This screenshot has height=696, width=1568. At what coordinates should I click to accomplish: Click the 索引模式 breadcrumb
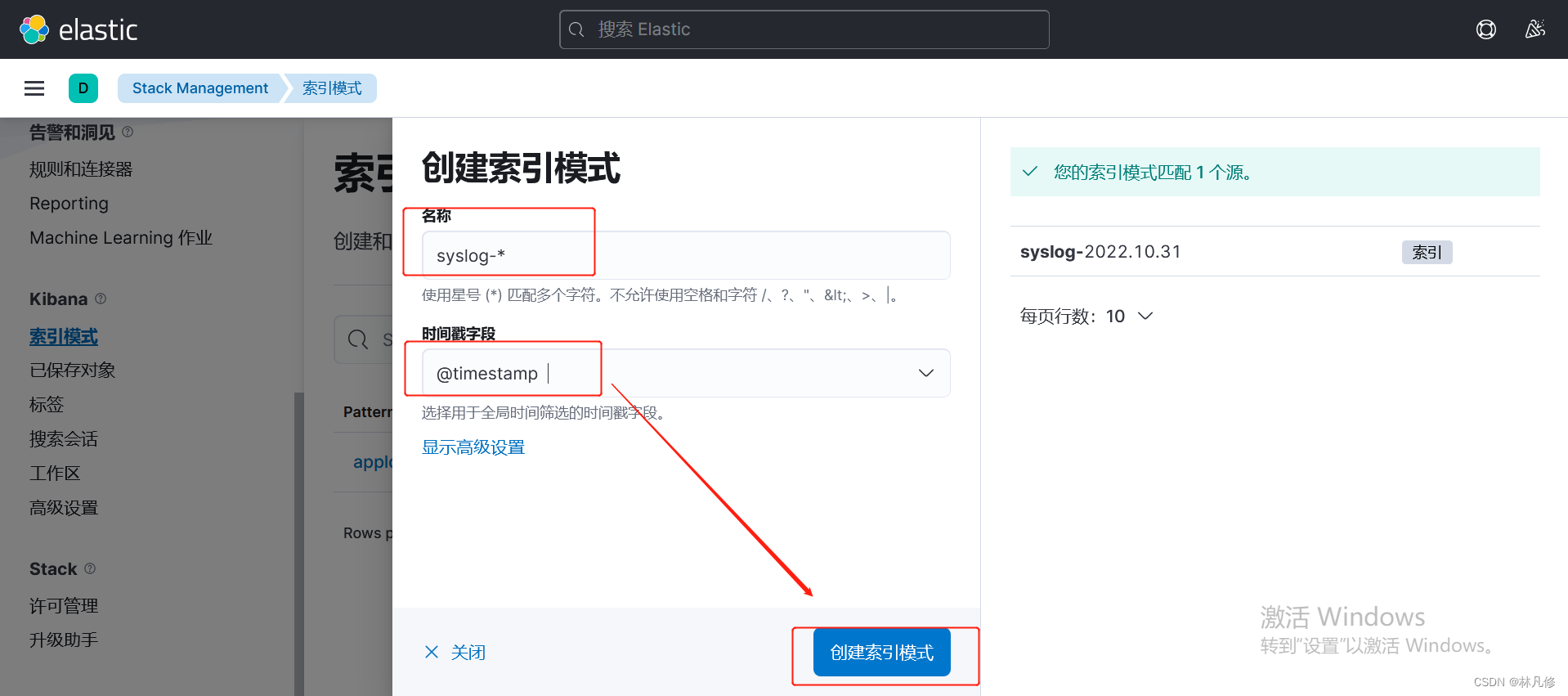click(332, 88)
